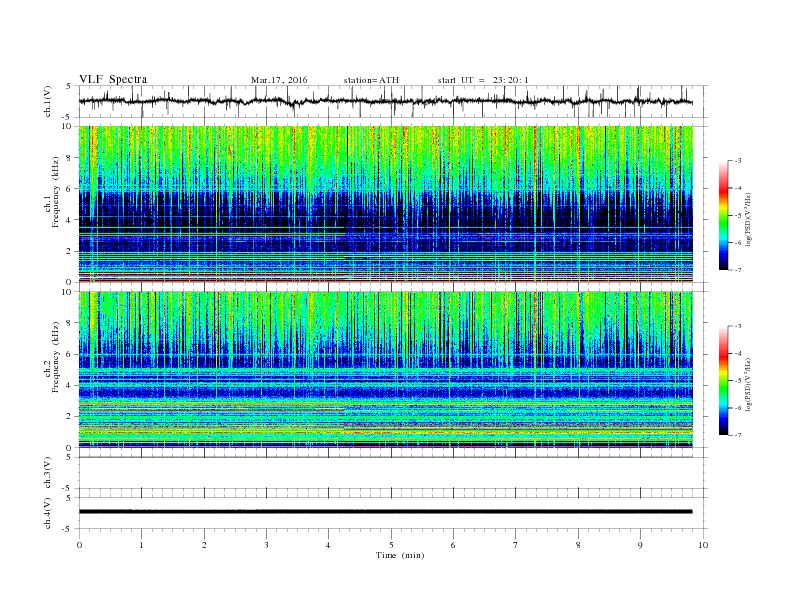Click the time axis tick label "1"

(x=141, y=545)
